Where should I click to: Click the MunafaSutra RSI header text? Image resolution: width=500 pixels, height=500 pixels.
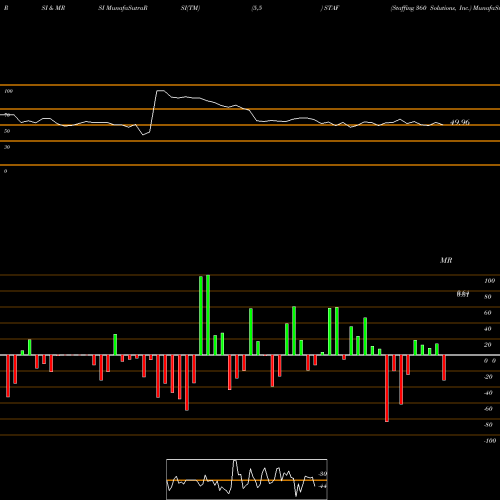(x=123, y=8)
